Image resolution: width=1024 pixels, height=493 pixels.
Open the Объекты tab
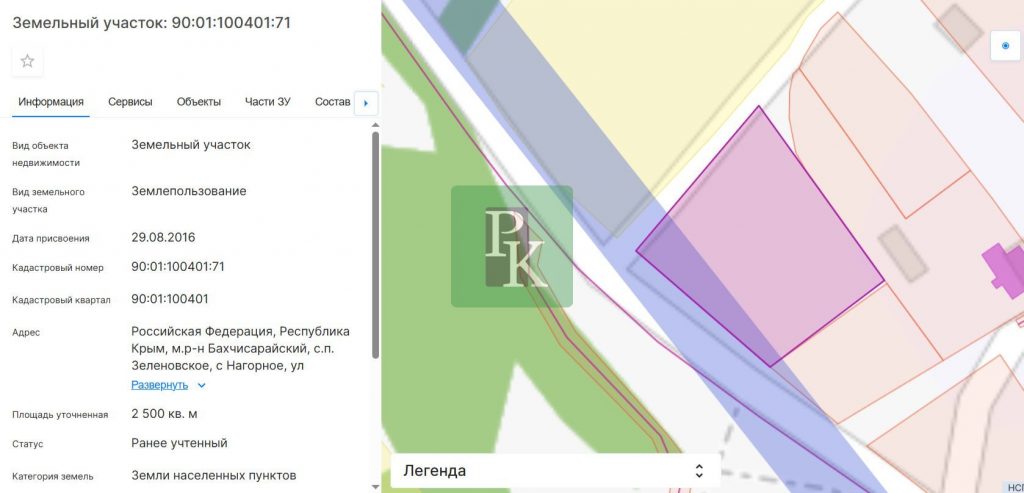pos(198,102)
